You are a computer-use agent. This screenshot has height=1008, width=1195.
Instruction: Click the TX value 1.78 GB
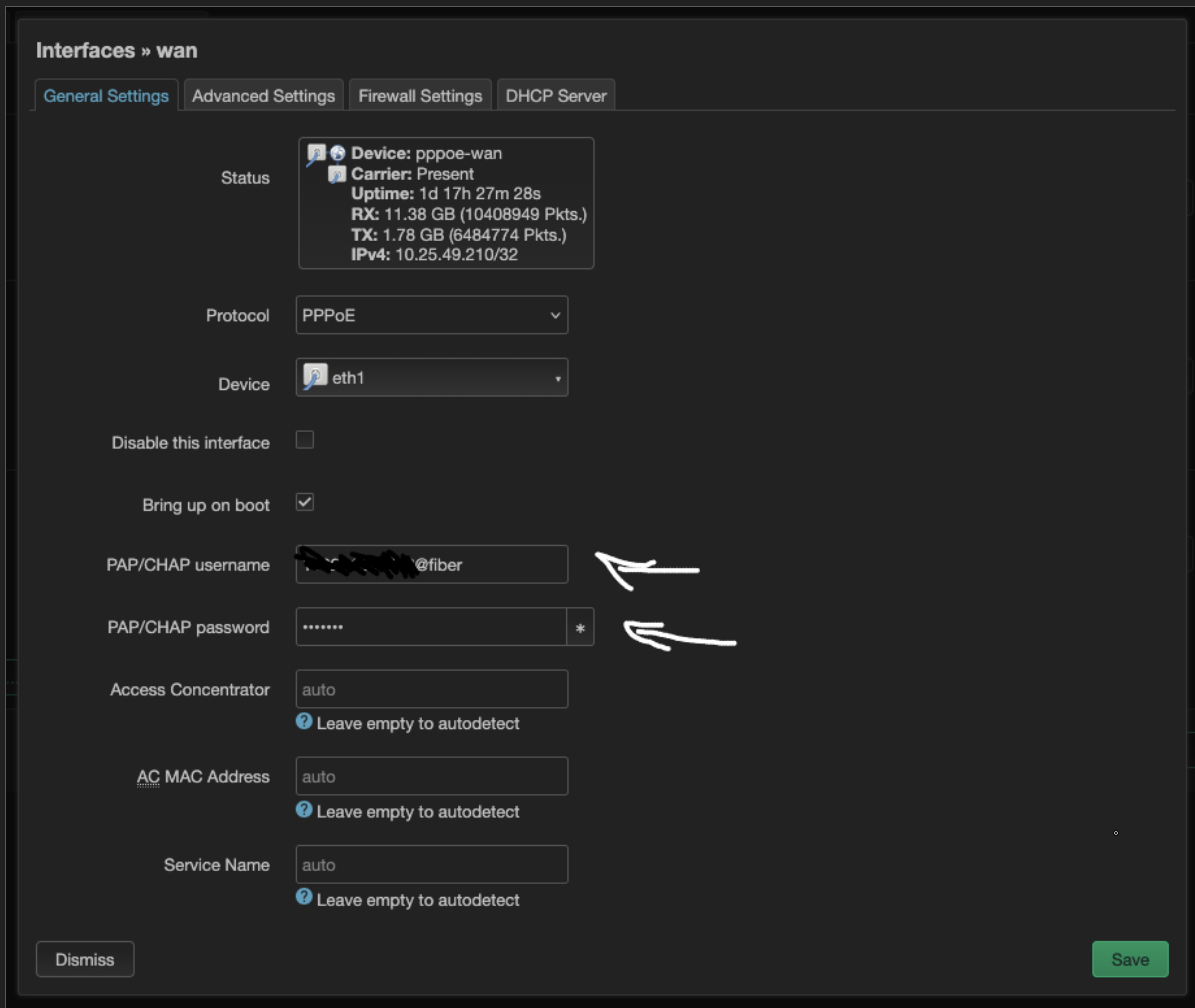click(x=413, y=235)
